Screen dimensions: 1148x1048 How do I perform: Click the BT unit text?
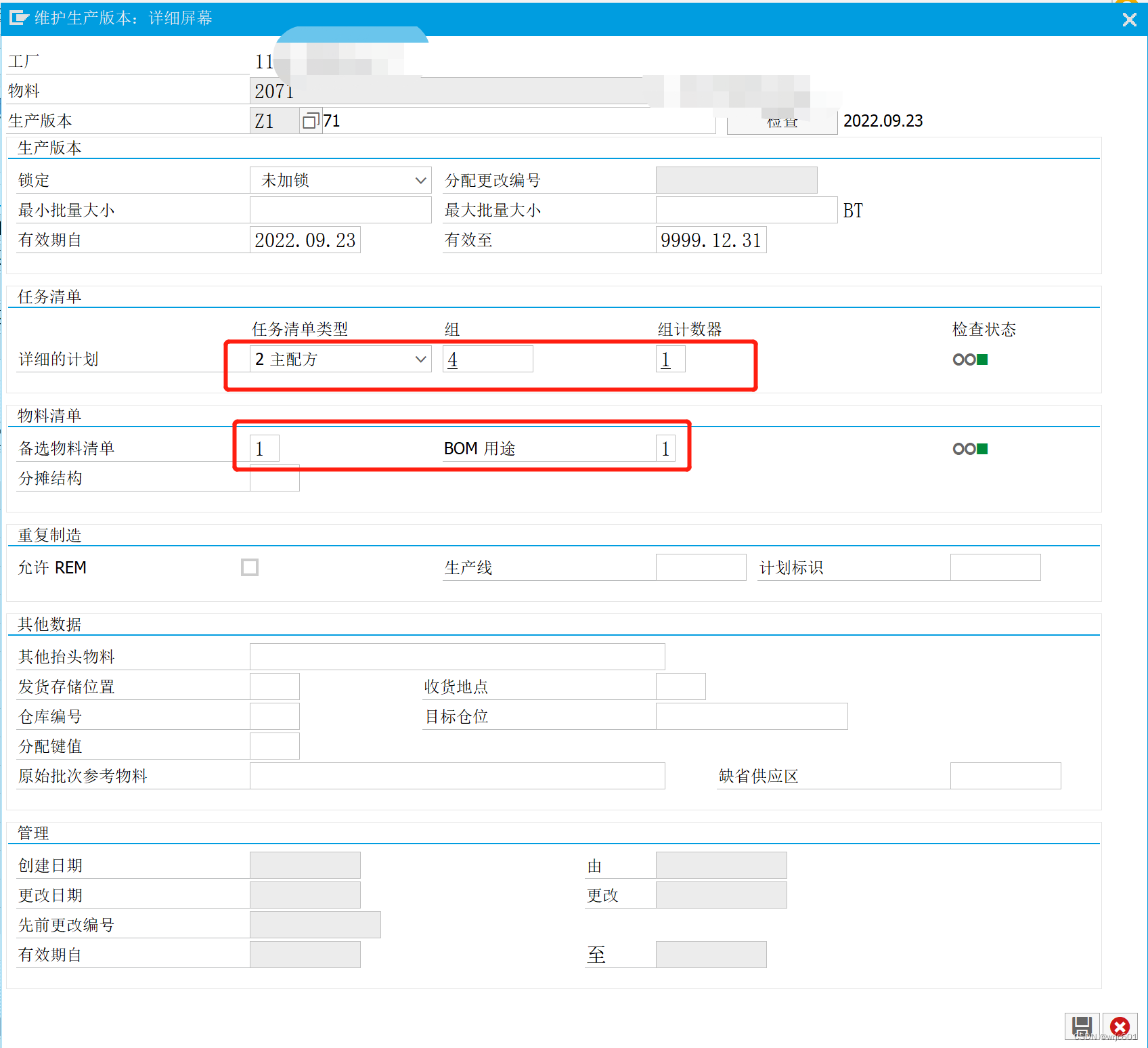(853, 211)
